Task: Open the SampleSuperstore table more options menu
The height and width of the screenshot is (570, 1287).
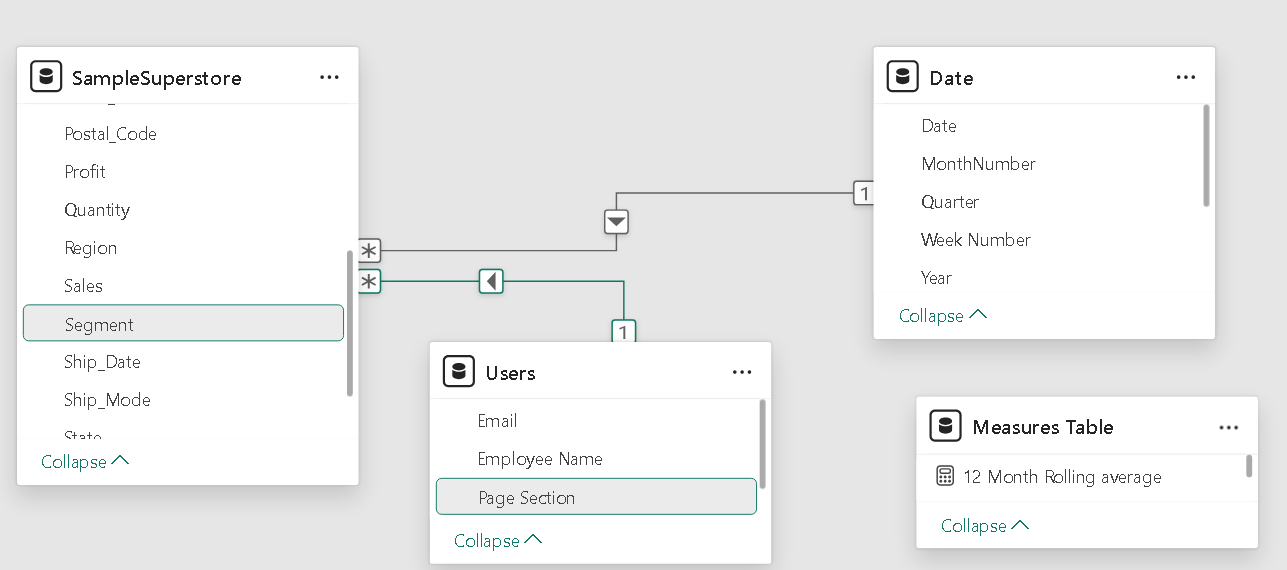Action: click(x=329, y=77)
